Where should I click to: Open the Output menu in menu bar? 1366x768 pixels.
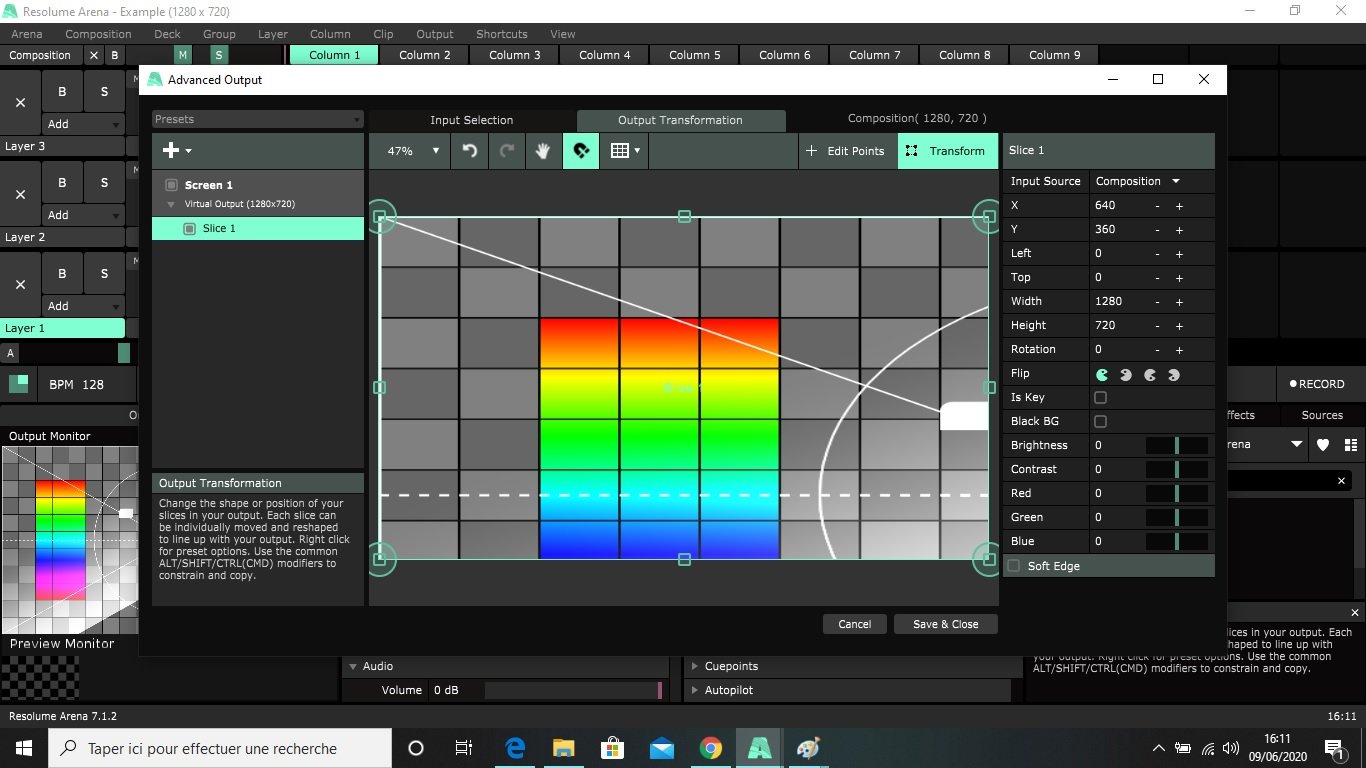click(434, 34)
